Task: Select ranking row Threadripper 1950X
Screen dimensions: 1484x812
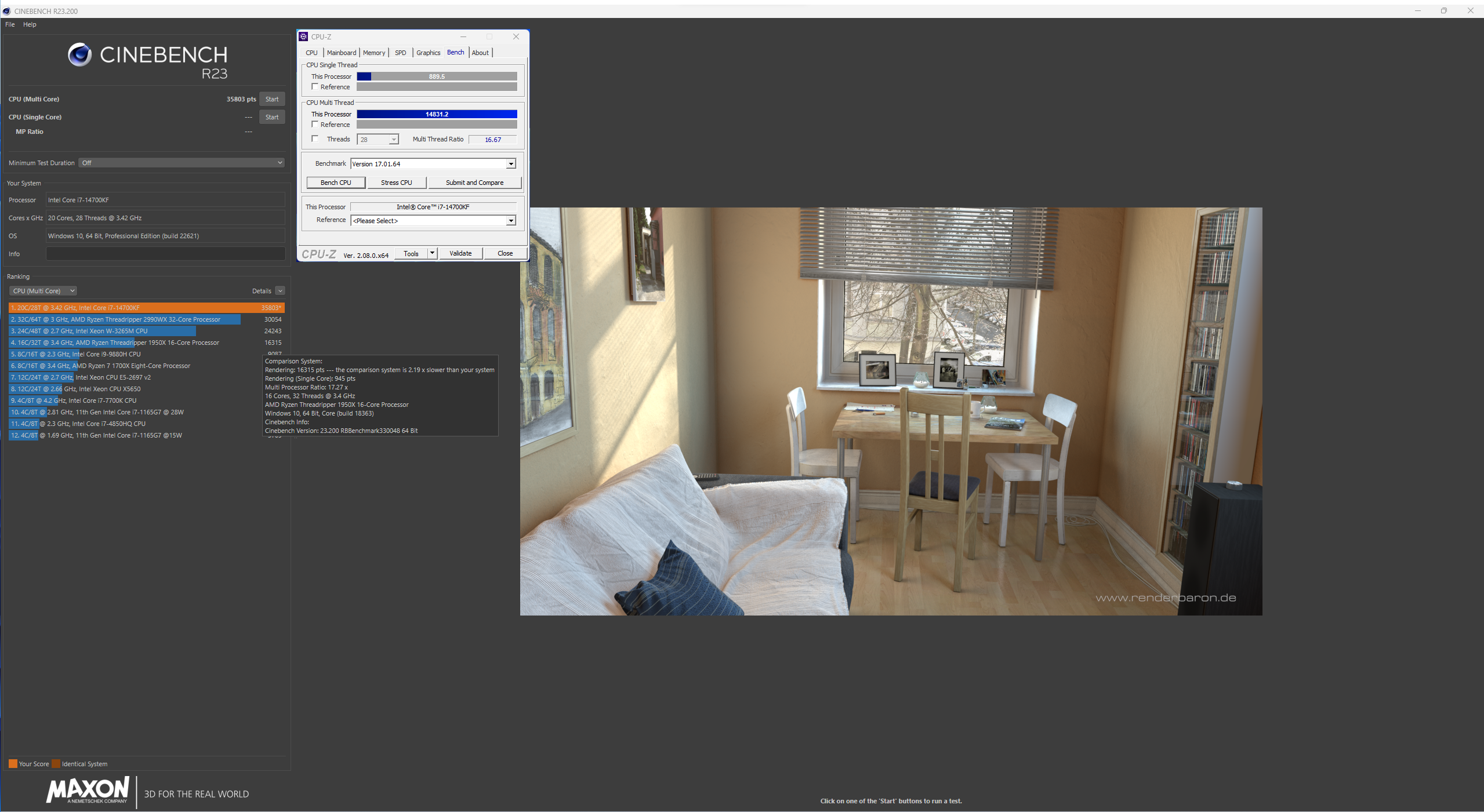Action: click(147, 343)
